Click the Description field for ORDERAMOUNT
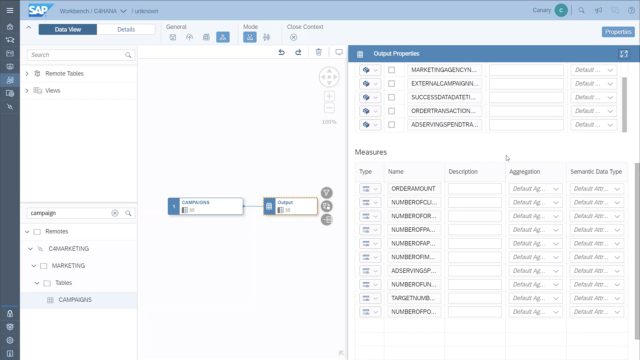The height and width of the screenshot is (360, 640). pyautogui.click(x=475, y=189)
